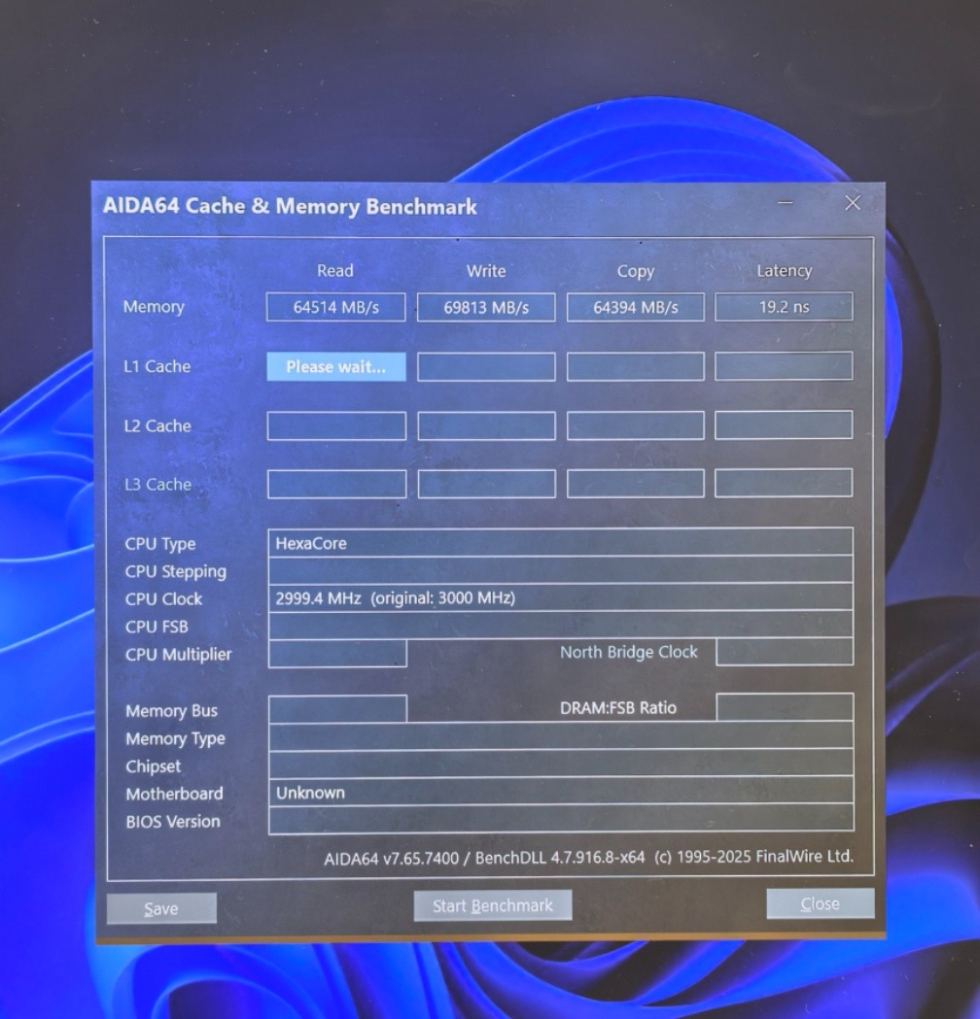
Task: Click the Write column header
Action: click(486, 271)
